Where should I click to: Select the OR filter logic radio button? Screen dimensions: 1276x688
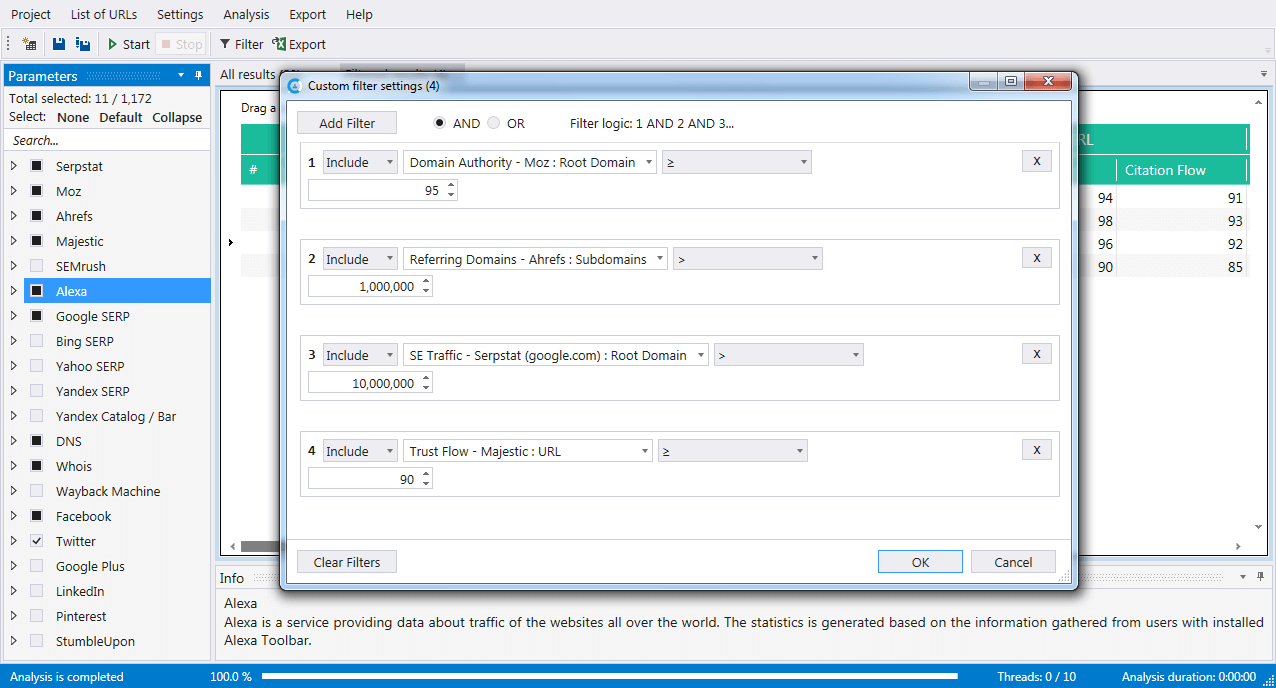[494, 123]
